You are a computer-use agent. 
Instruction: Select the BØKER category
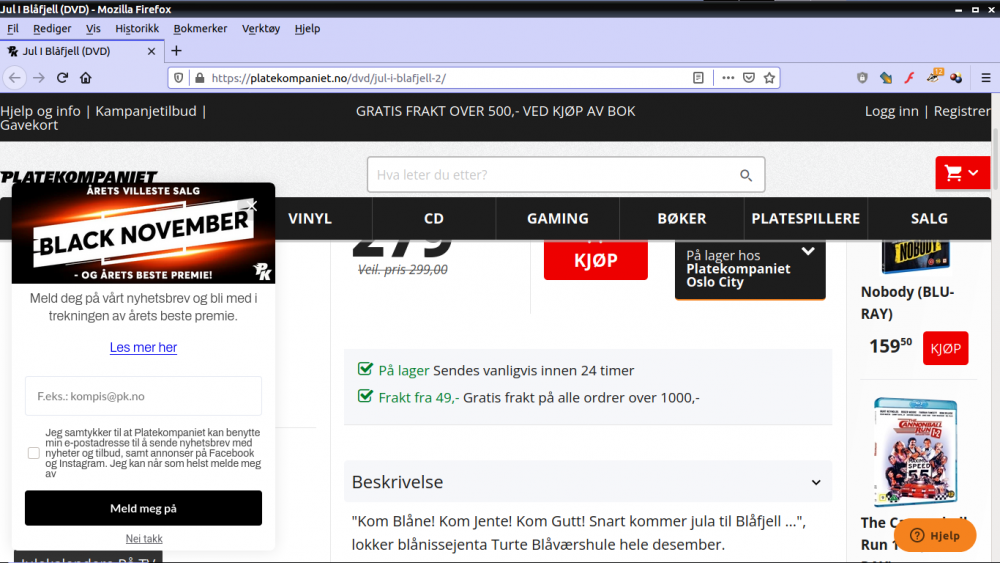pos(682,219)
